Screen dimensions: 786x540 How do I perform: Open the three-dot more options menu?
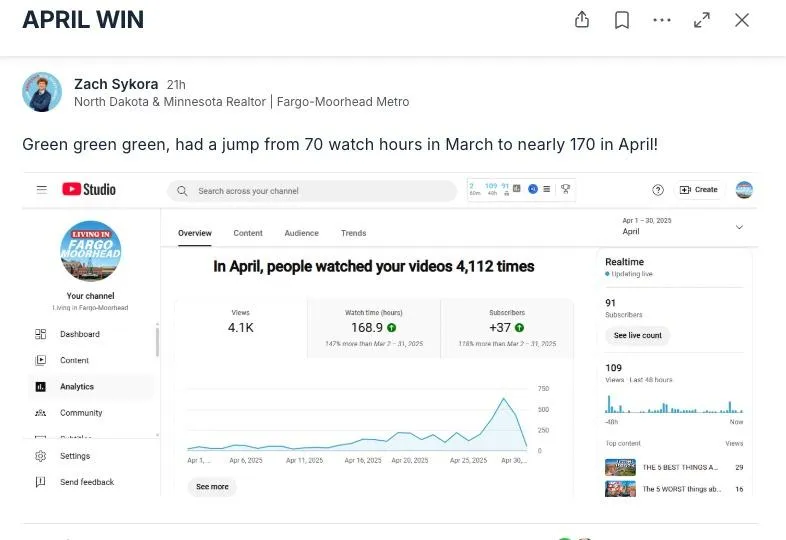(x=662, y=20)
